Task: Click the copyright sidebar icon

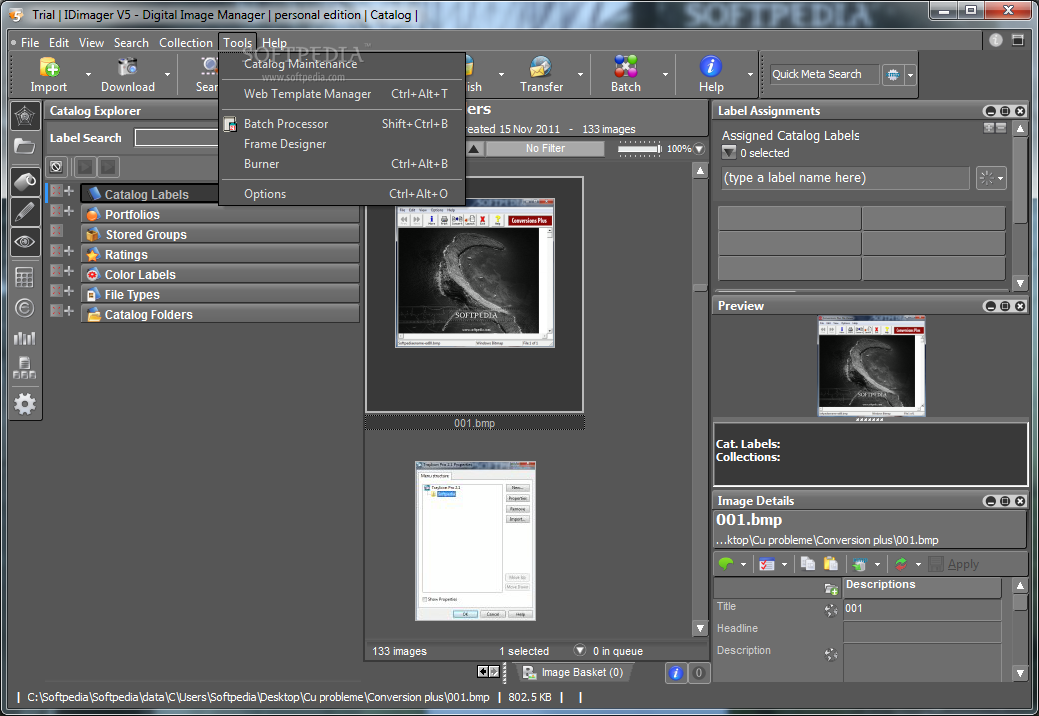Action: coord(25,308)
